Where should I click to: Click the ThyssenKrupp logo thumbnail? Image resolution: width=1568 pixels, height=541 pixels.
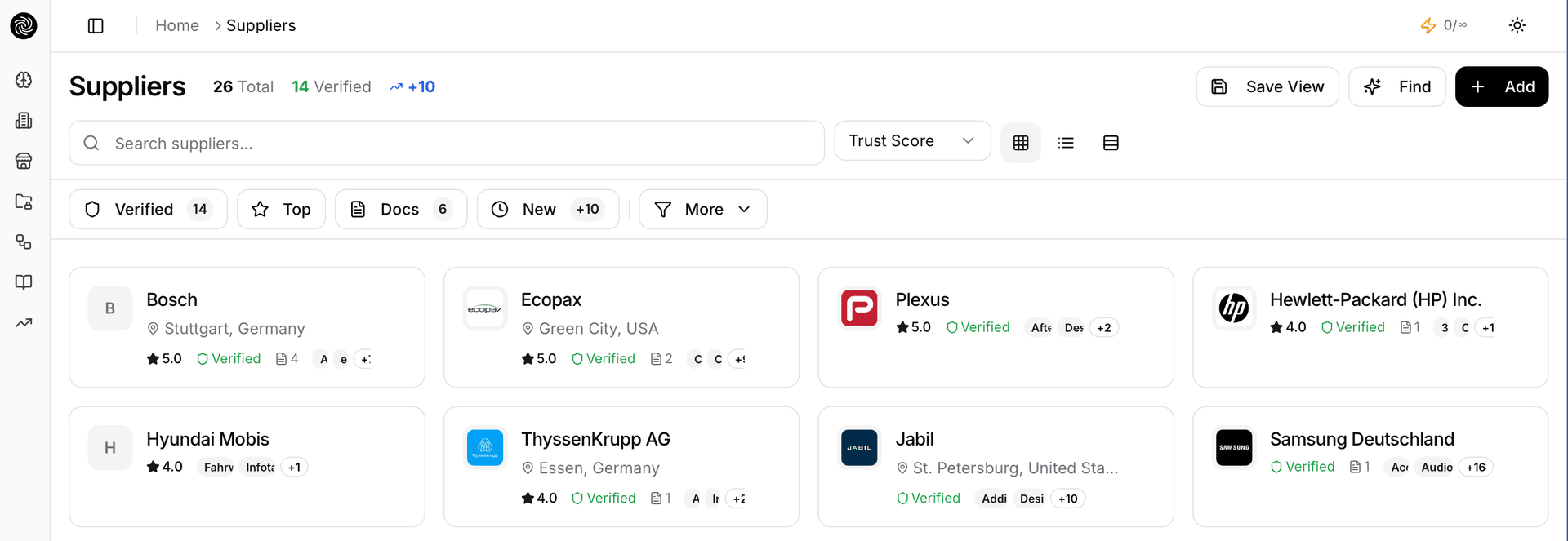(485, 448)
